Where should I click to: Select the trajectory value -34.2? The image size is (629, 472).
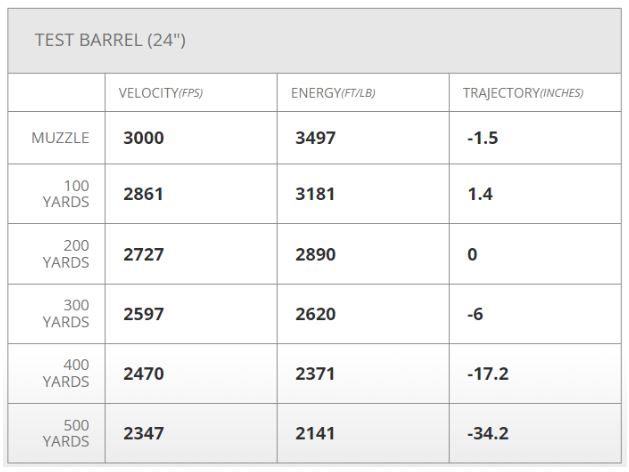[x=487, y=434]
